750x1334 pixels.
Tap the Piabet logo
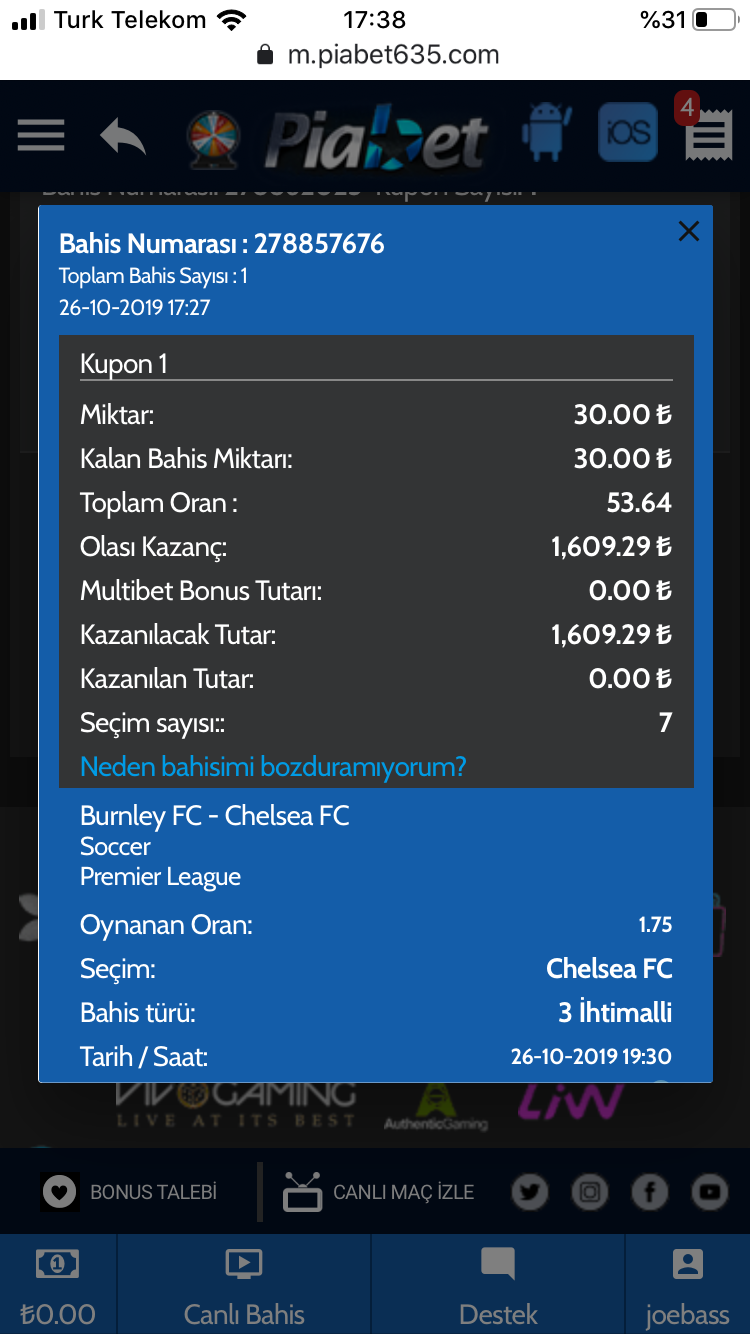[x=377, y=138]
